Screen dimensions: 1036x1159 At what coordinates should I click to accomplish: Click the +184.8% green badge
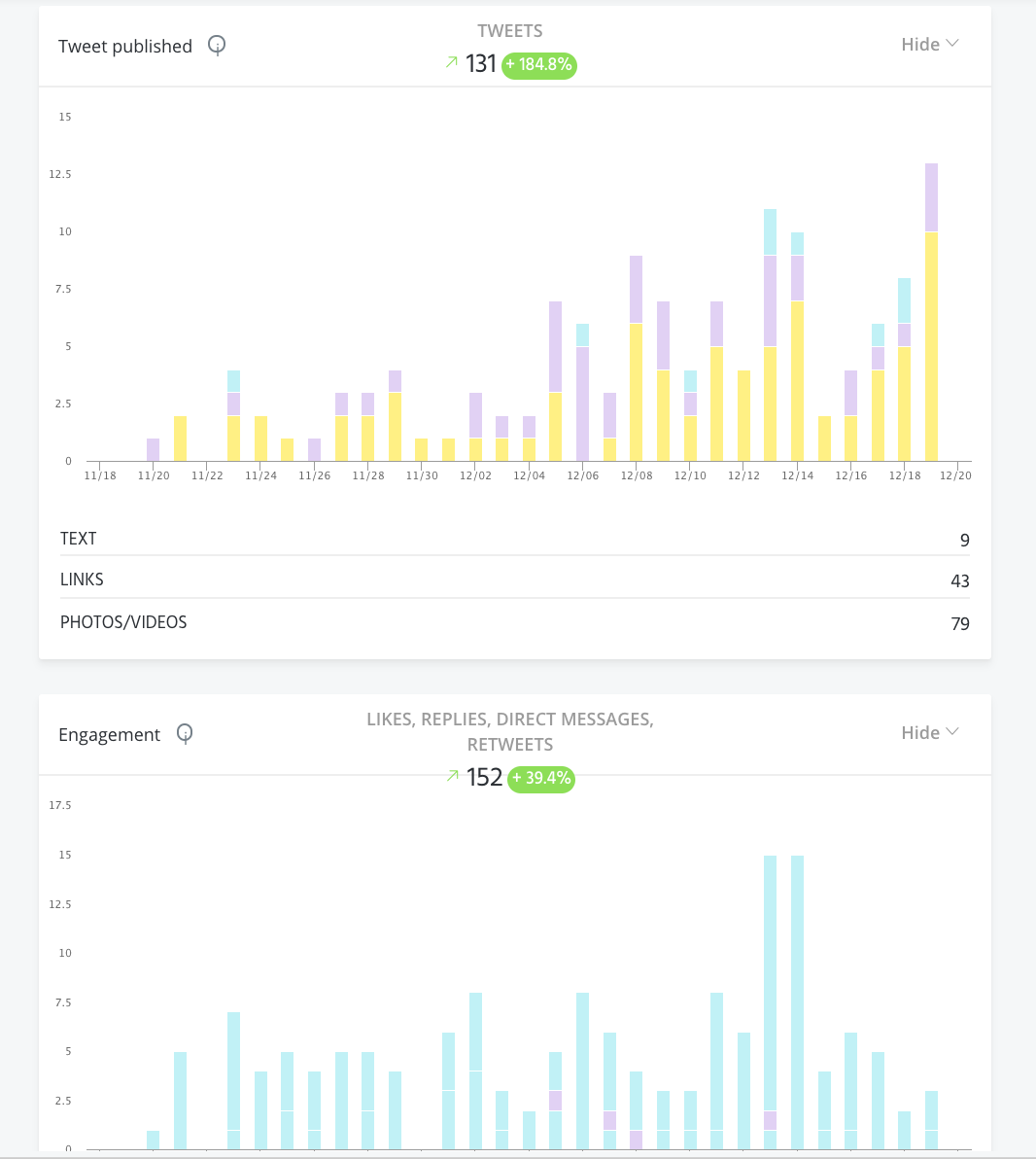pos(538,65)
